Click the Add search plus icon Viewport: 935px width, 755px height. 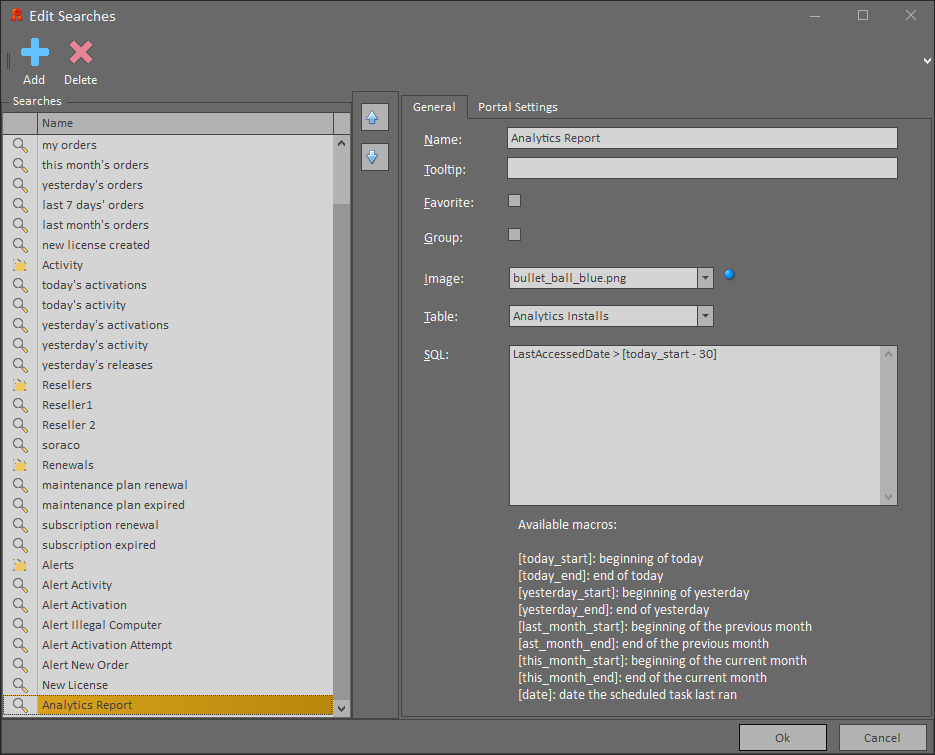pos(34,53)
